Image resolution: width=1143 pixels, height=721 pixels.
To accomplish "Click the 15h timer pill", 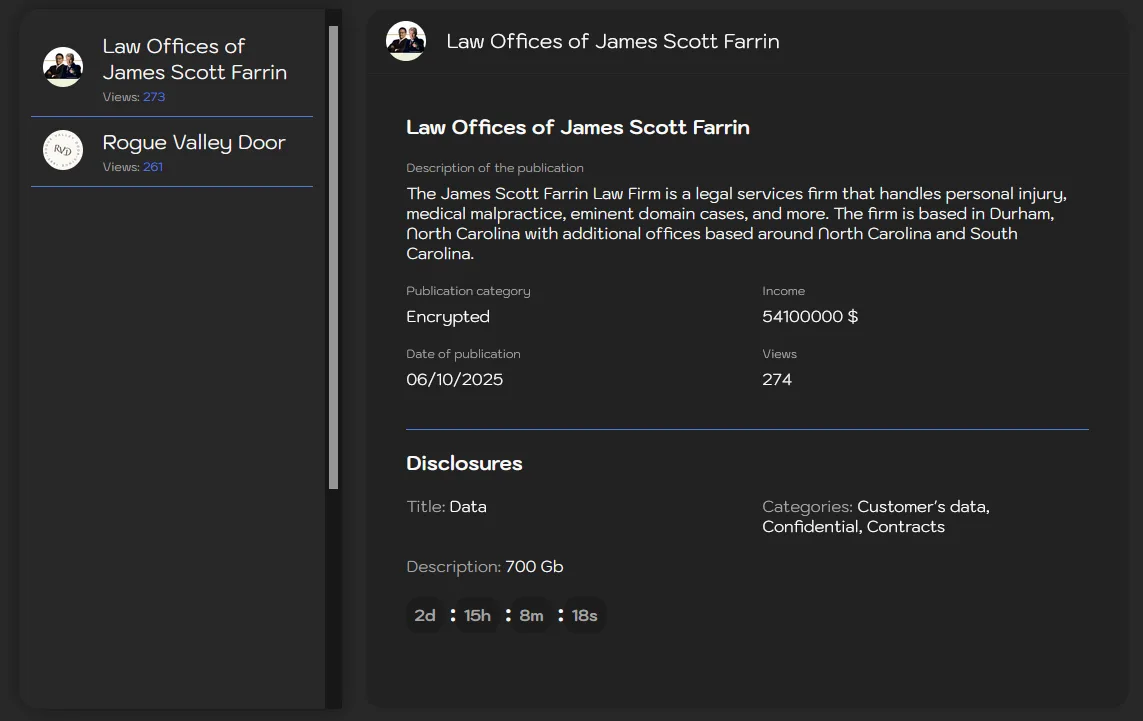I will point(477,615).
